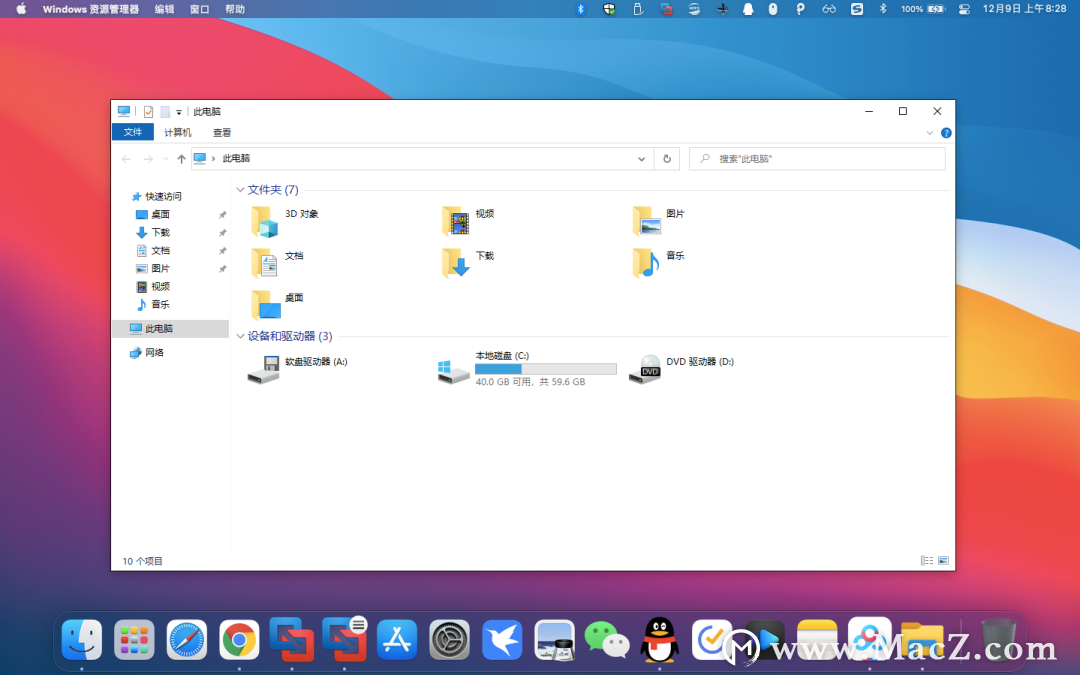Viewport: 1080px width, 675px height.
Task: Collapse the 设备和驱动器 (3) group
Action: pos(240,336)
